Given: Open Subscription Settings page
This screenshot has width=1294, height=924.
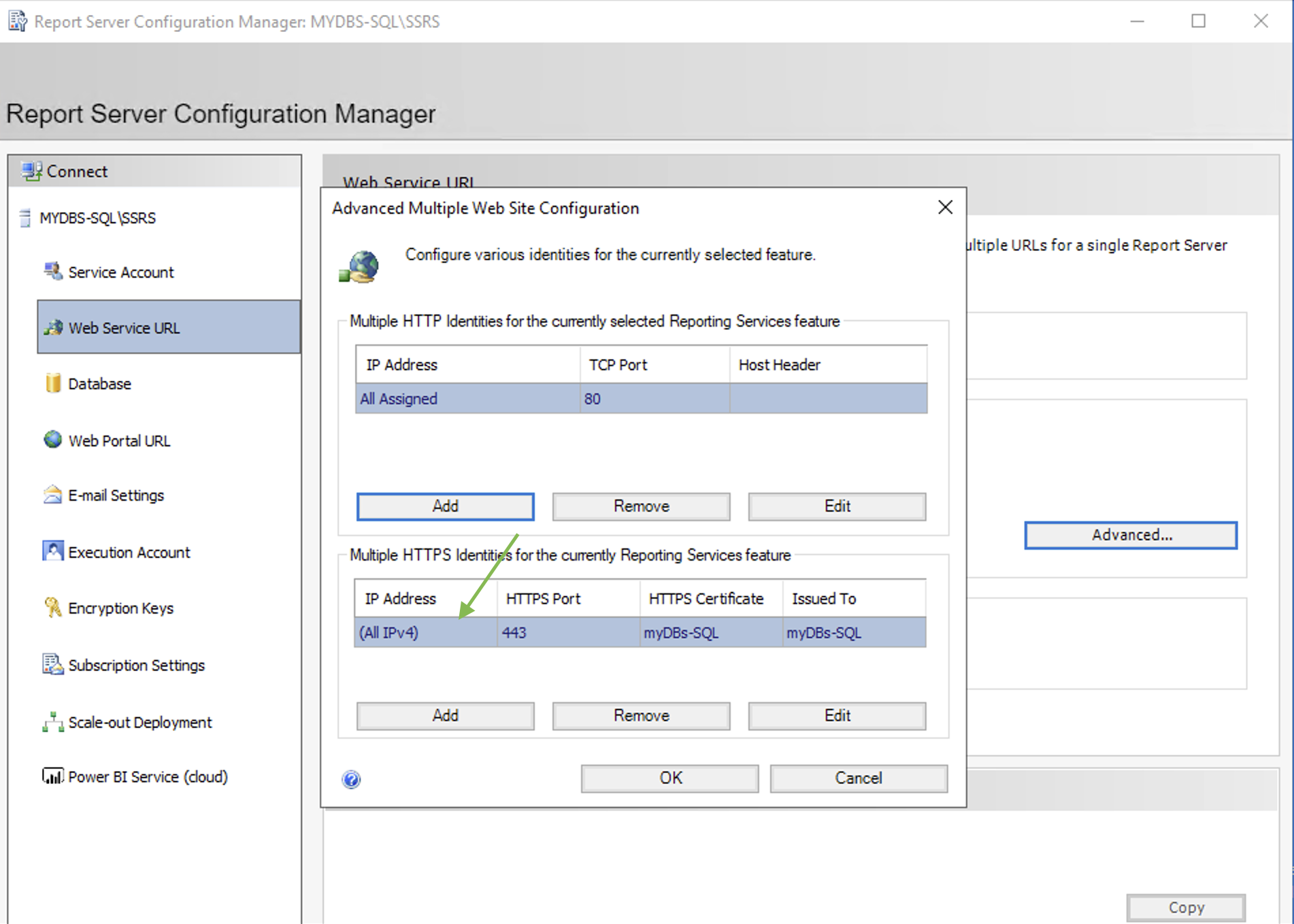Looking at the screenshot, I should tap(136, 665).
